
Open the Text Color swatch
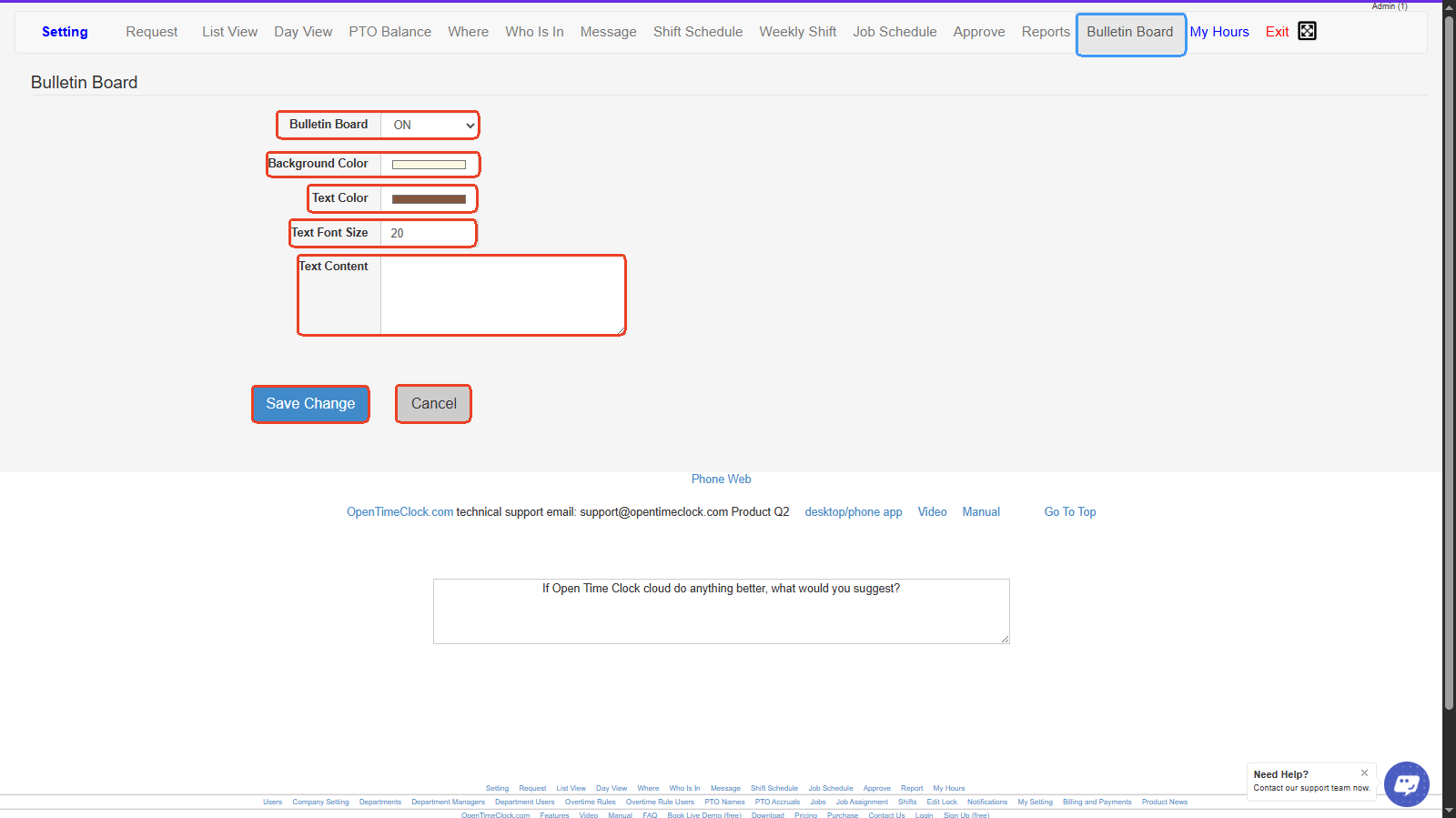pyautogui.click(x=429, y=199)
